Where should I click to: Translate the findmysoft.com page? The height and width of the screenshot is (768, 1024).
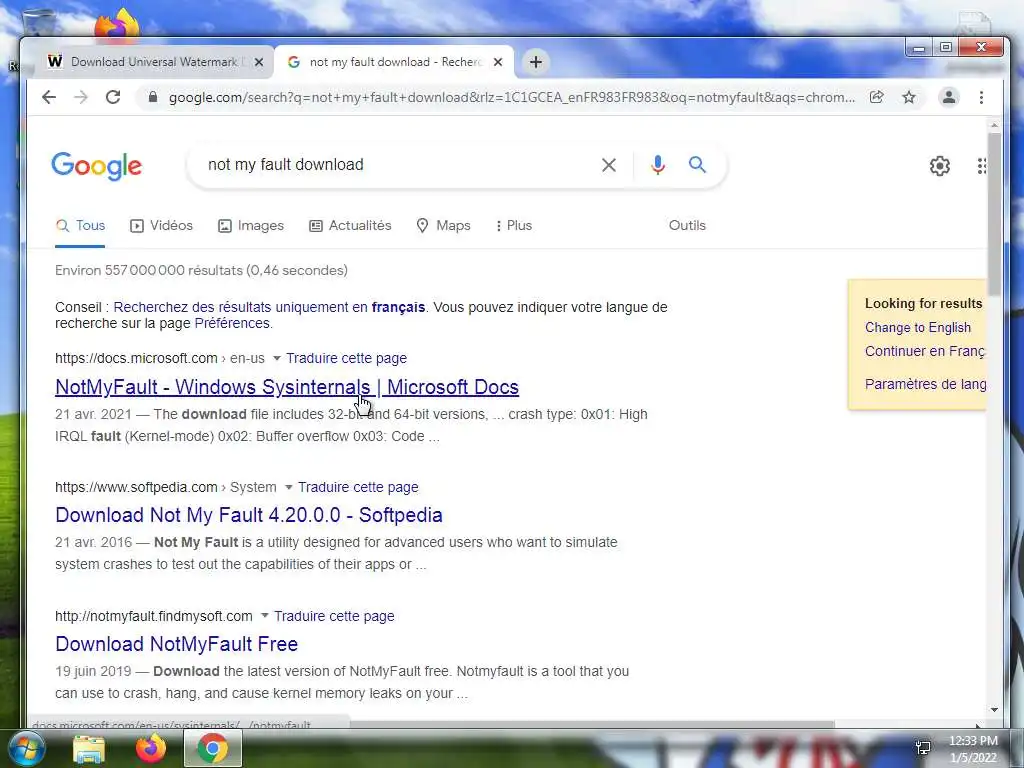[x=334, y=616]
